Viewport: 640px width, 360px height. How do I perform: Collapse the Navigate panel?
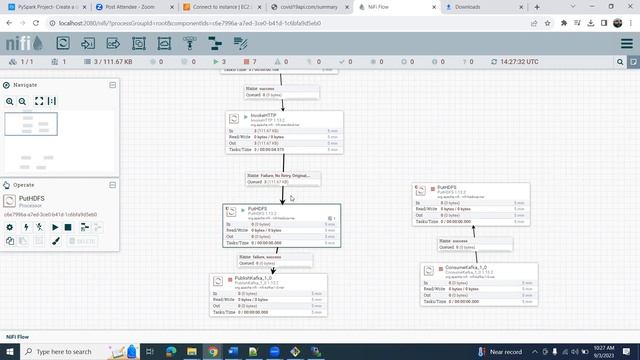click(112, 85)
